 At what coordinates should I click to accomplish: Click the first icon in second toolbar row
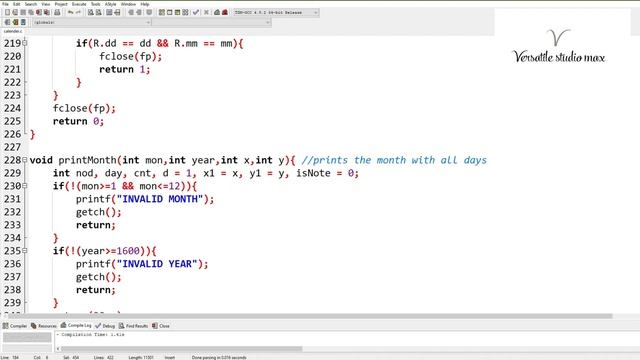click(x=7, y=22)
